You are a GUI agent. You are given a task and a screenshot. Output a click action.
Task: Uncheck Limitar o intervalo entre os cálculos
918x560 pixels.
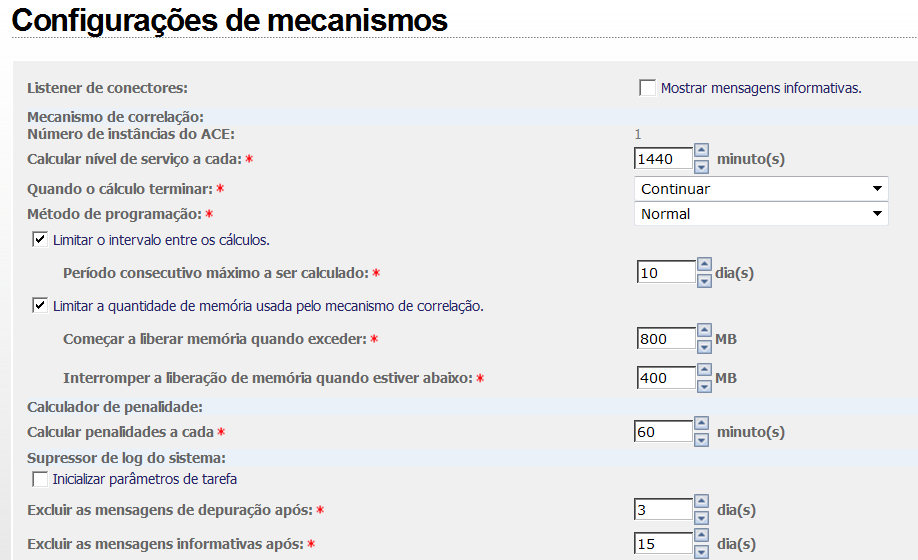click(40, 240)
